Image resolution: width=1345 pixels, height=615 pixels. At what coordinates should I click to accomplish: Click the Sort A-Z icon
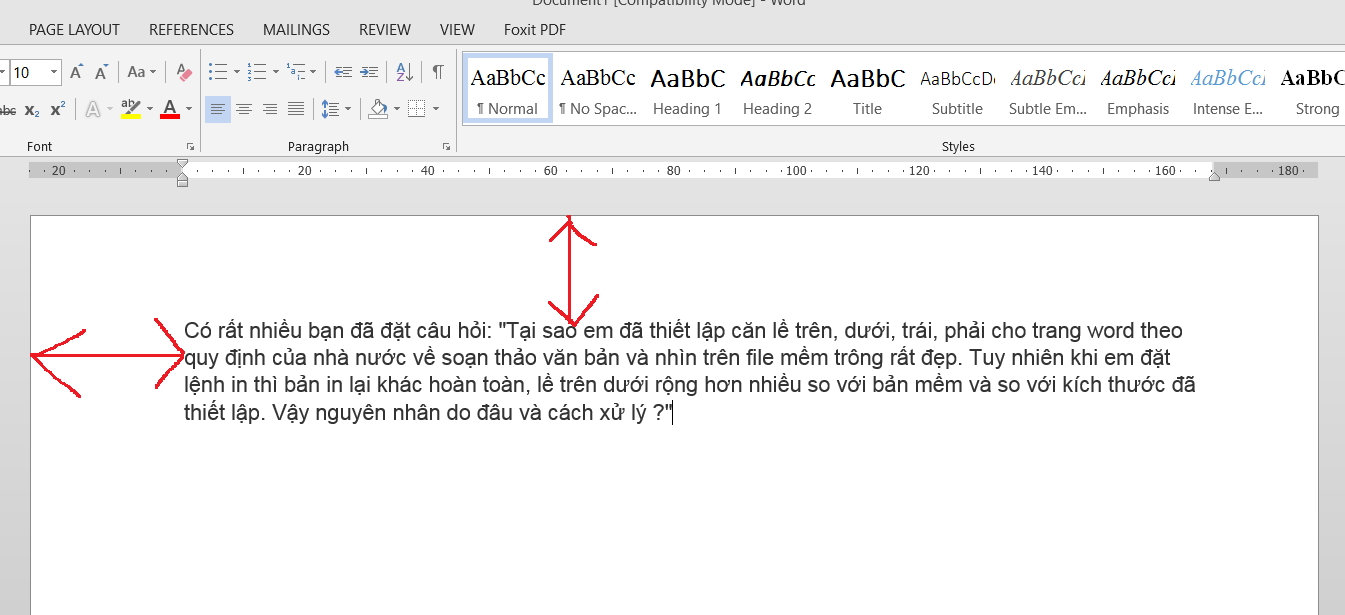pyautogui.click(x=404, y=72)
